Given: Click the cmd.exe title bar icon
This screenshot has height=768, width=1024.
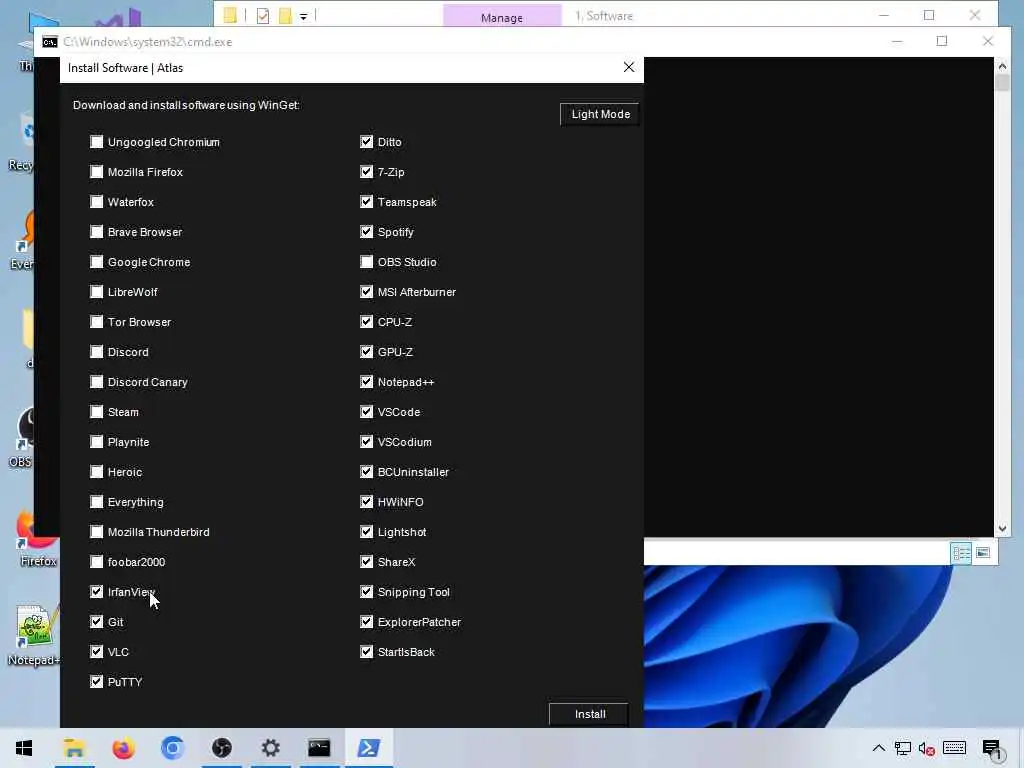Looking at the screenshot, I should pos(50,42).
